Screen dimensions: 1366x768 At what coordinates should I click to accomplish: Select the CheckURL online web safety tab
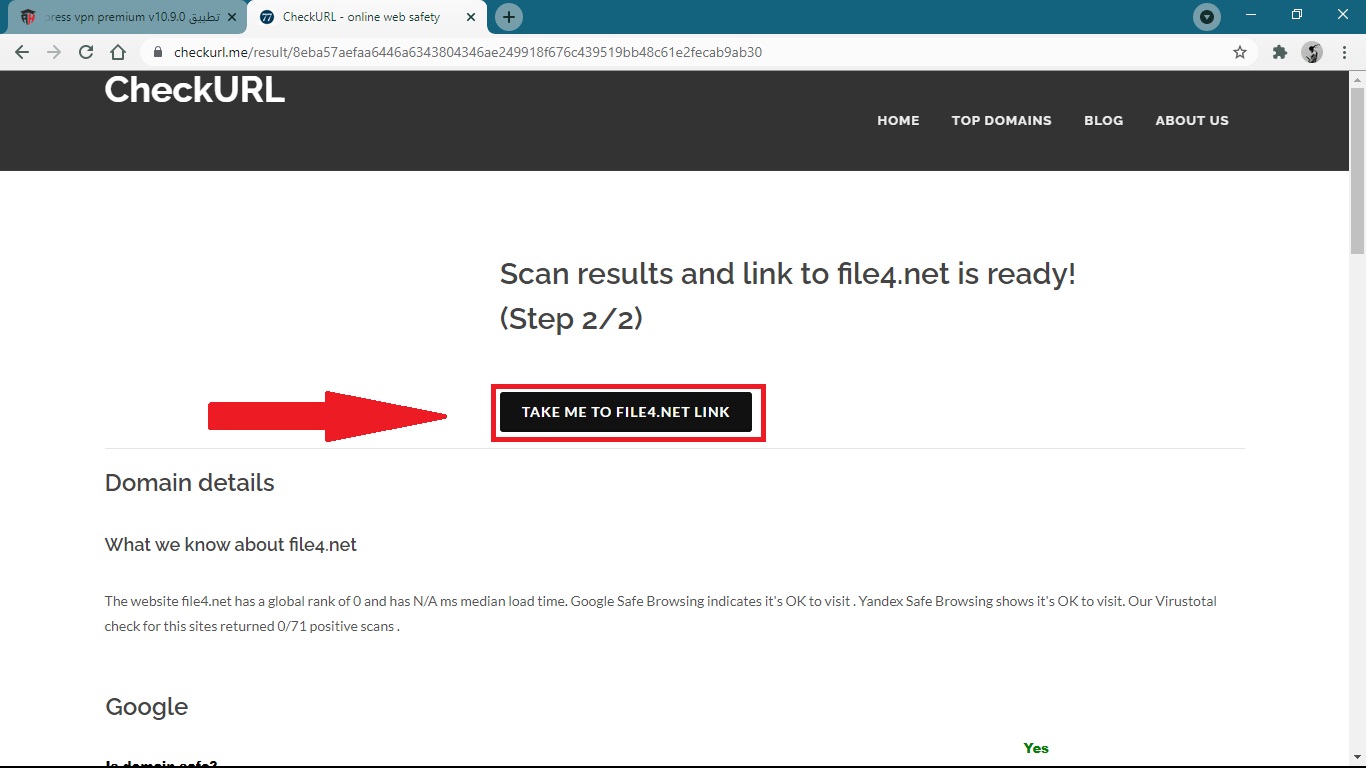360,17
